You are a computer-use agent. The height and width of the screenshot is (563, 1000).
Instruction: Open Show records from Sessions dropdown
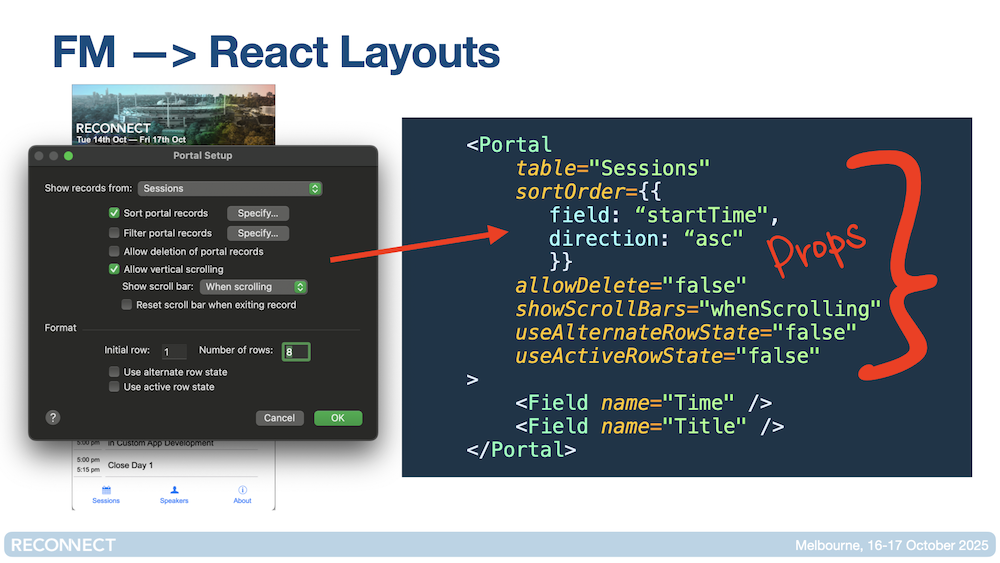click(230, 189)
